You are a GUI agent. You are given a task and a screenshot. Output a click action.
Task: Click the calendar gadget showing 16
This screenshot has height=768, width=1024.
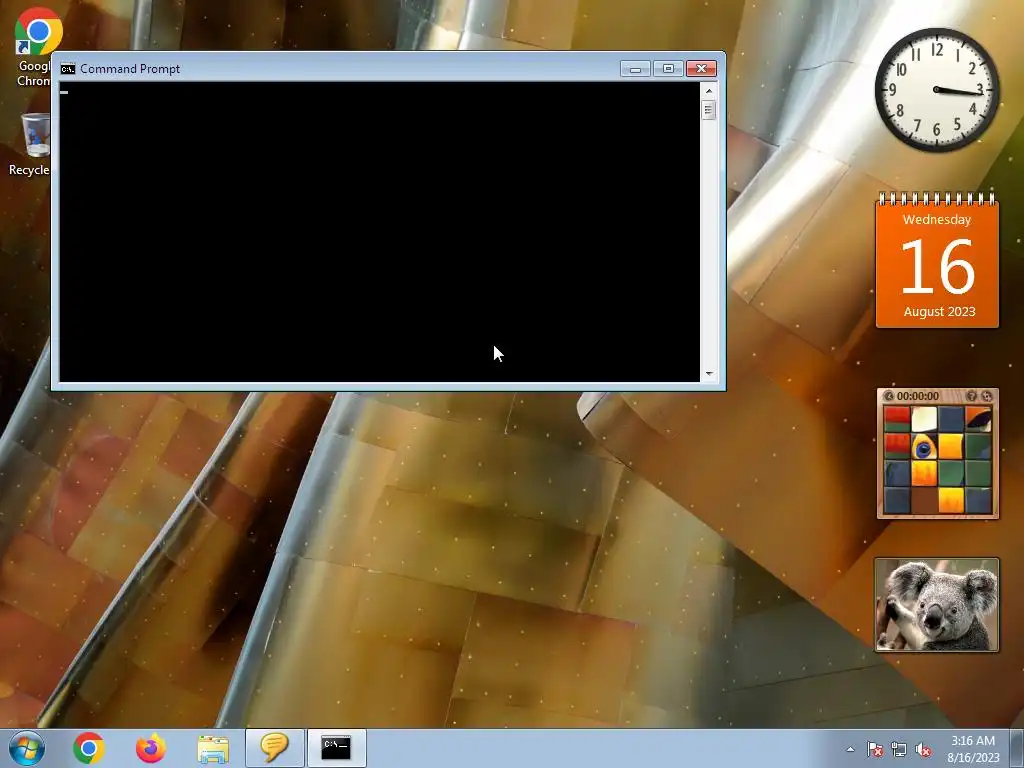pyautogui.click(x=937, y=260)
